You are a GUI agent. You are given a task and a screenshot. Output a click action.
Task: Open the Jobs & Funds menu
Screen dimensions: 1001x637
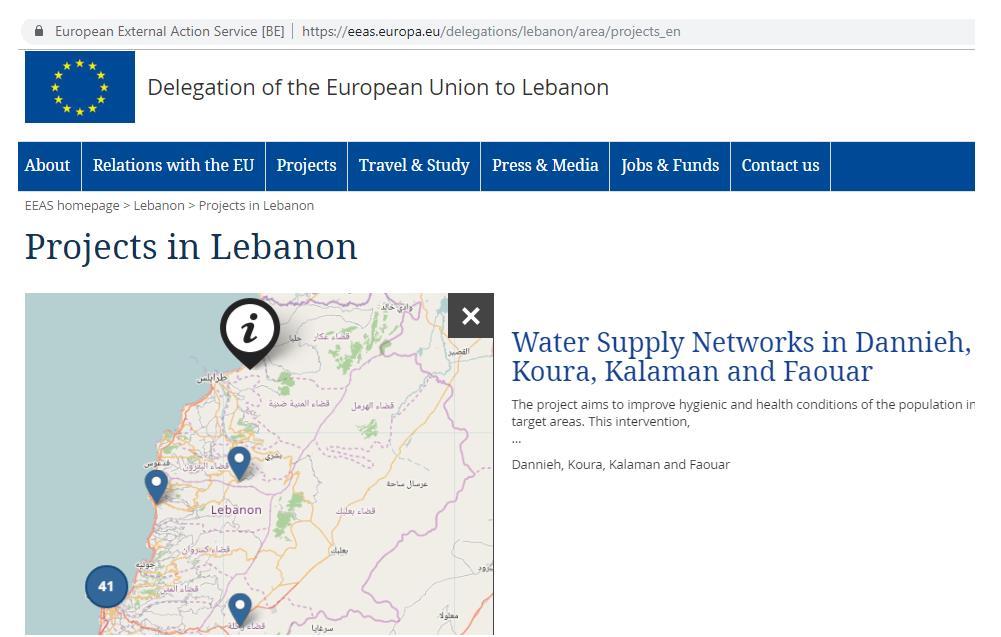(x=670, y=165)
